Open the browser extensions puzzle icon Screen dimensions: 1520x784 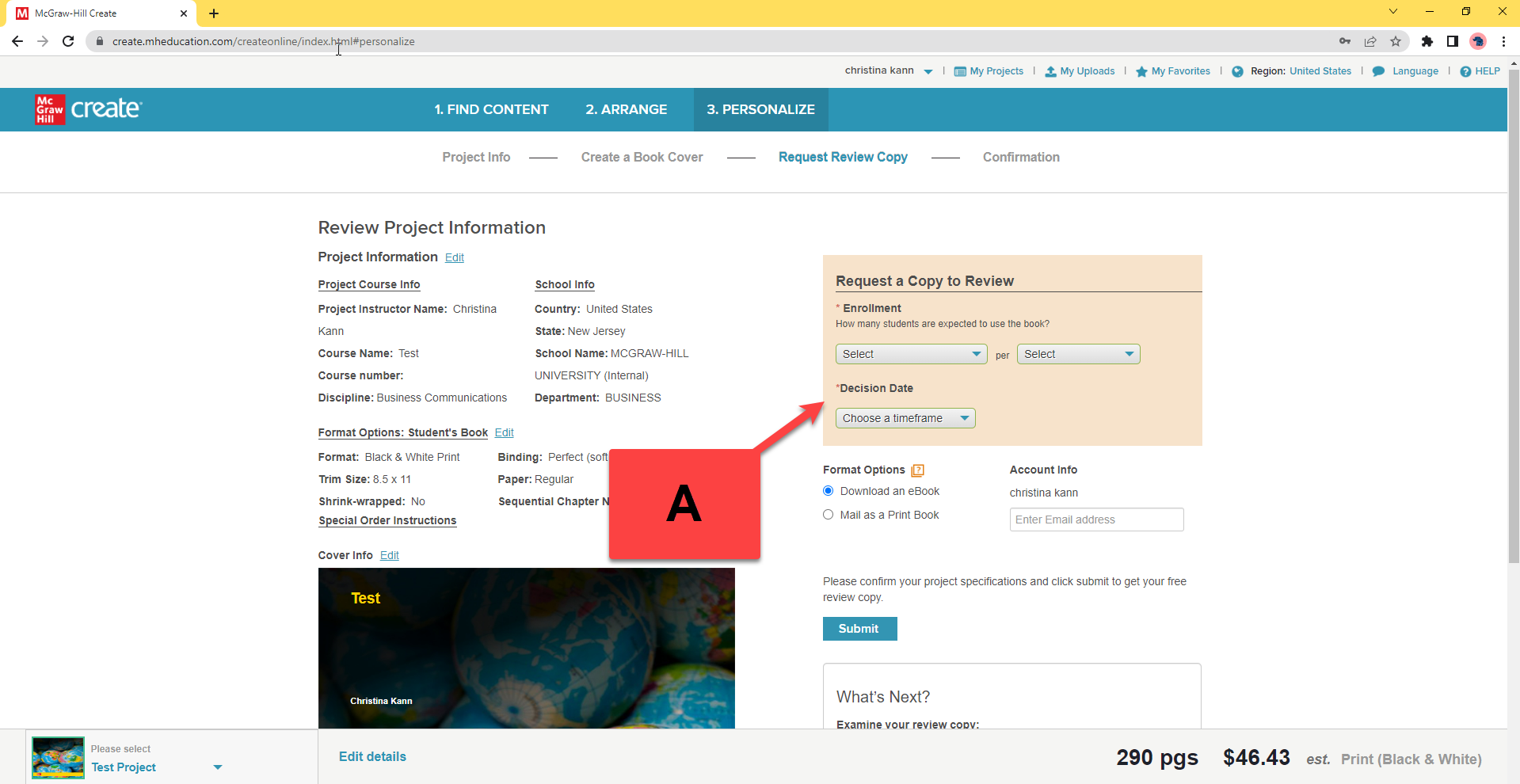point(1427,41)
